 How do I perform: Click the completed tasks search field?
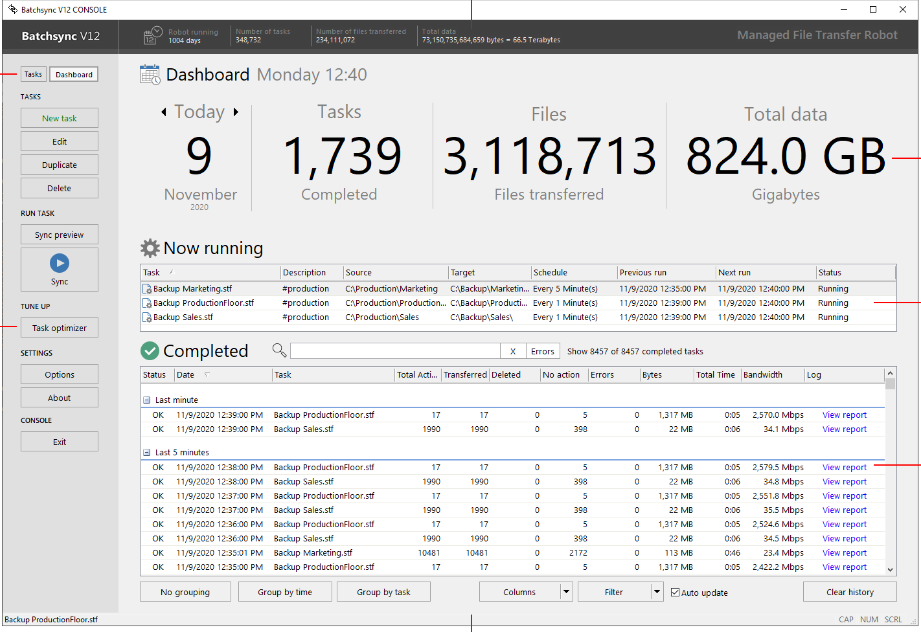395,351
